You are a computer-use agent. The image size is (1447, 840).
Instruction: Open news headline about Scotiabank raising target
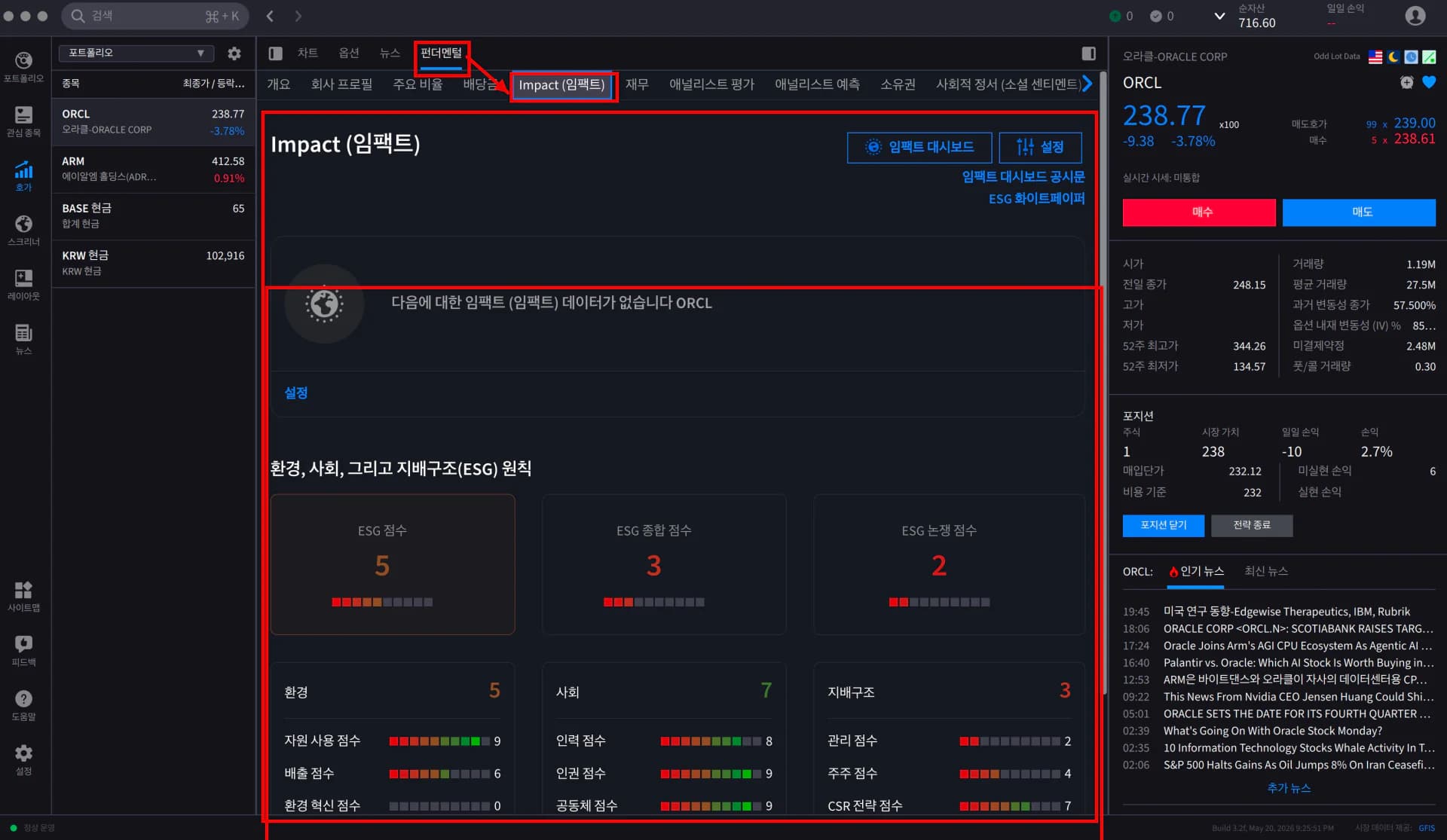coord(1298,629)
